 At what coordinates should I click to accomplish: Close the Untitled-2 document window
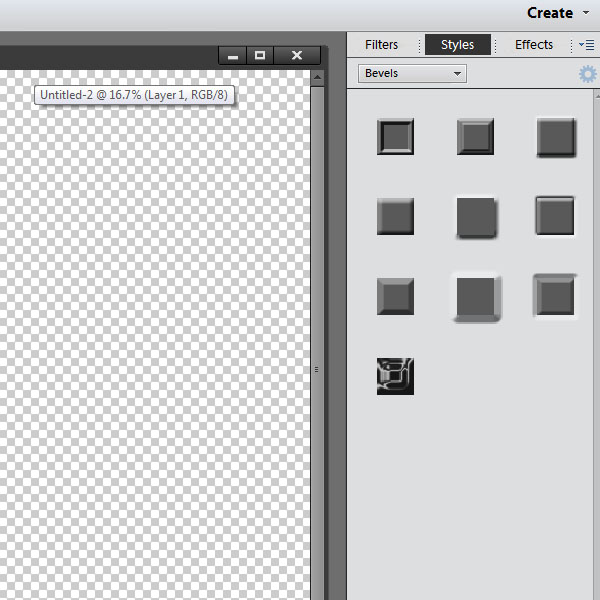coord(297,55)
